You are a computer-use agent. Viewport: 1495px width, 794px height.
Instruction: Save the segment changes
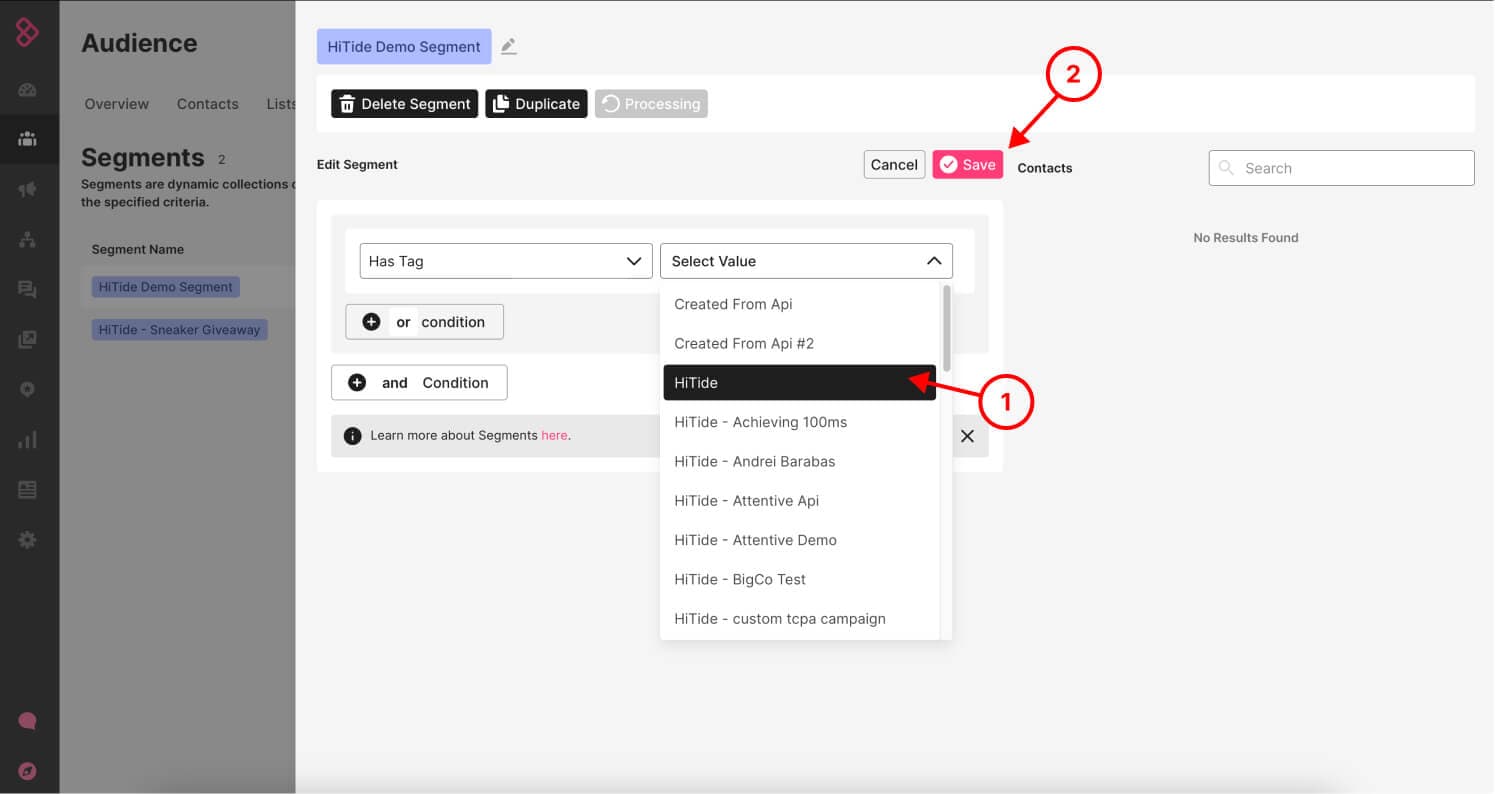coord(968,165)
